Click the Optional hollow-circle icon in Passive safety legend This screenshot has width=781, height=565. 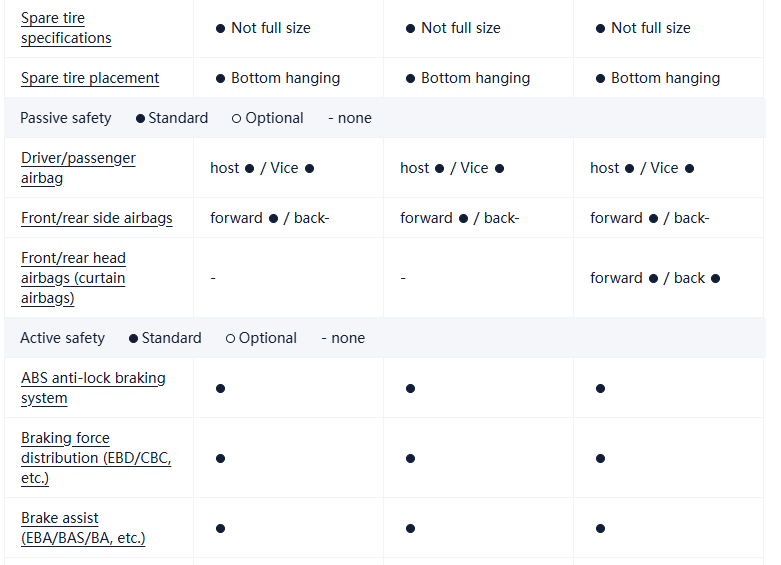tap(236, 118)
